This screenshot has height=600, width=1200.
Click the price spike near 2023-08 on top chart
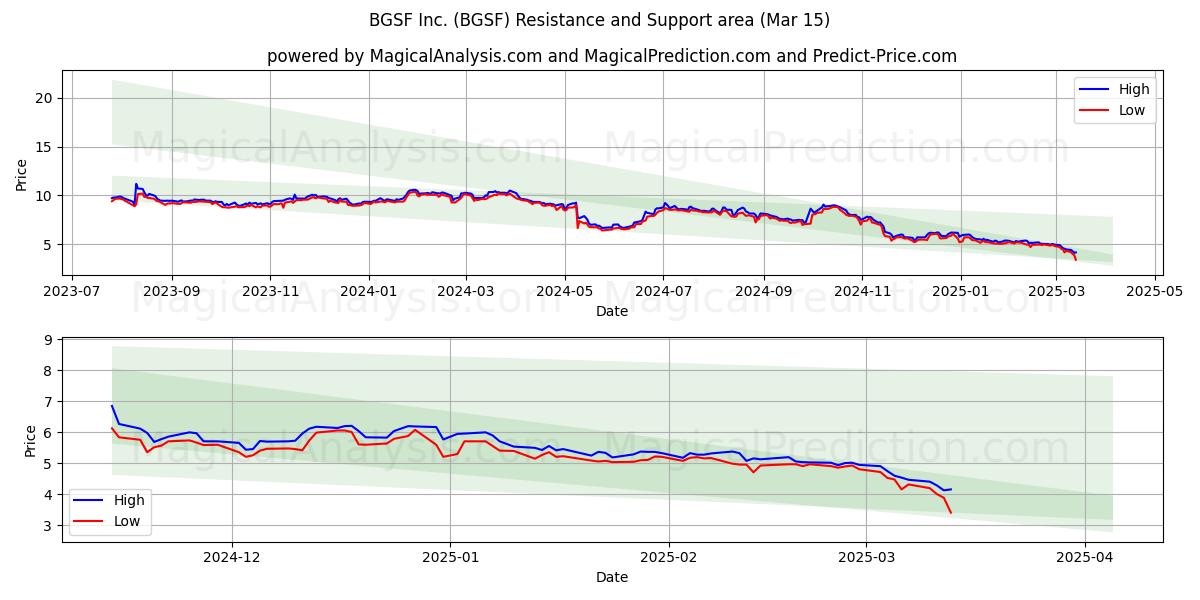point(136,184)
